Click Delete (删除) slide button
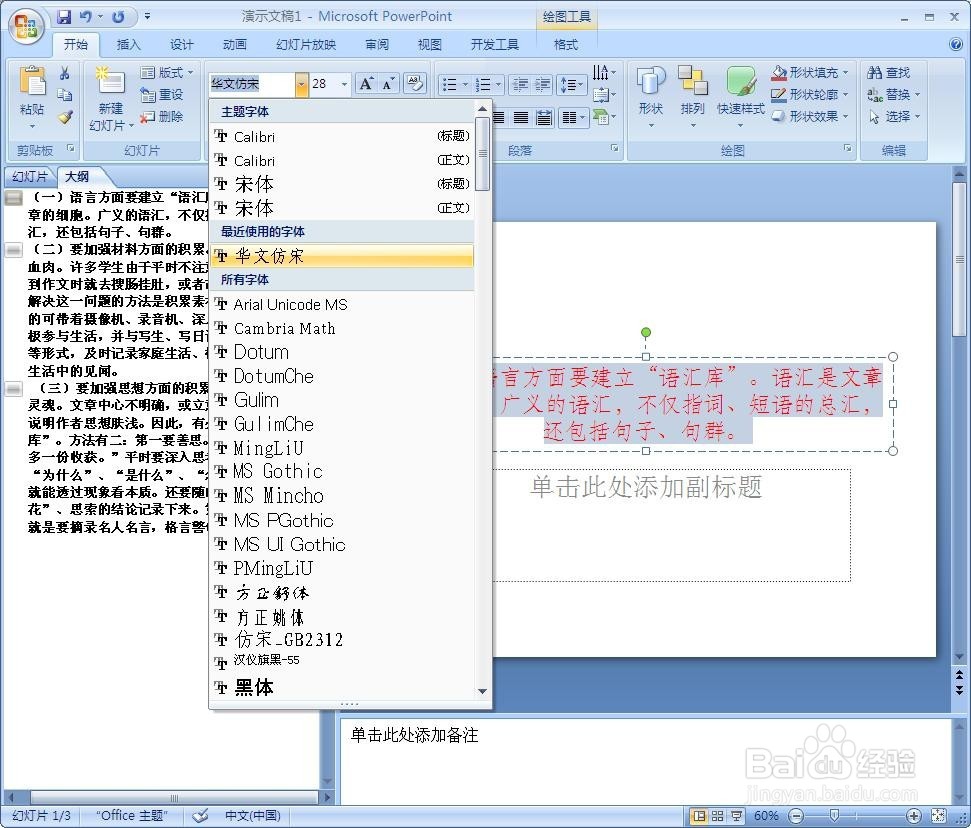The width and height of the screenshot is (971, 828). tap(162, 116)
